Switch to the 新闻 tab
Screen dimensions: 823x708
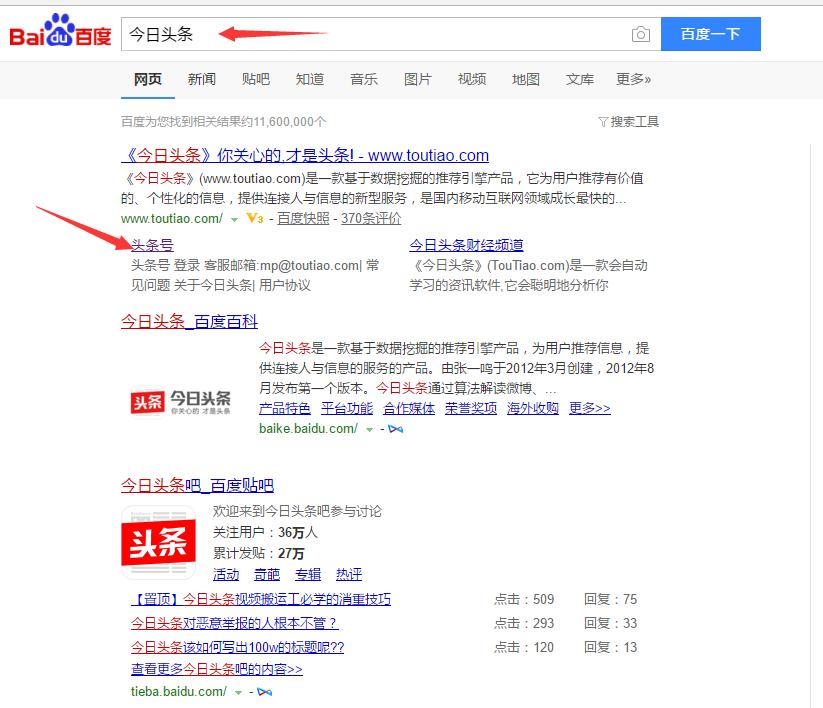[202, 78]
